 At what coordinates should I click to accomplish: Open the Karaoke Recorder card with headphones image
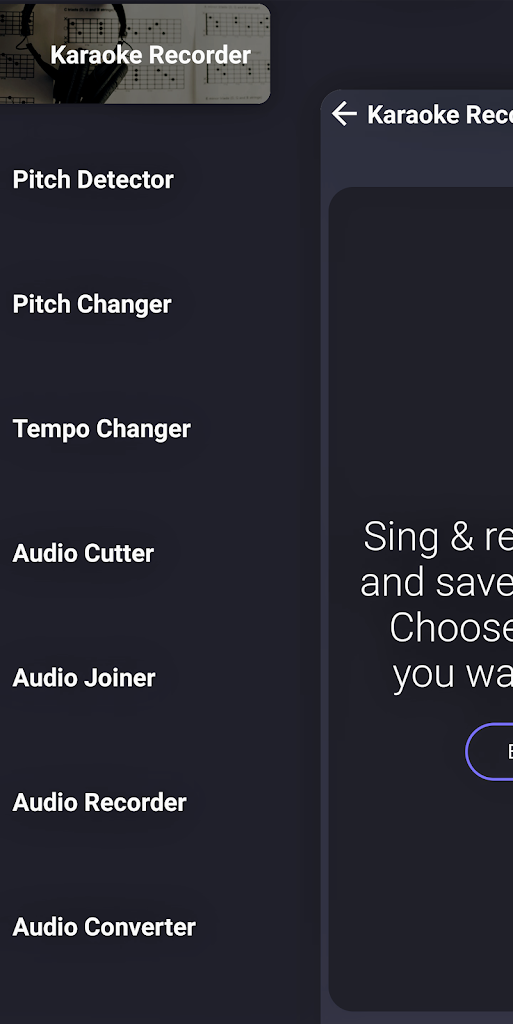[134, 54]
